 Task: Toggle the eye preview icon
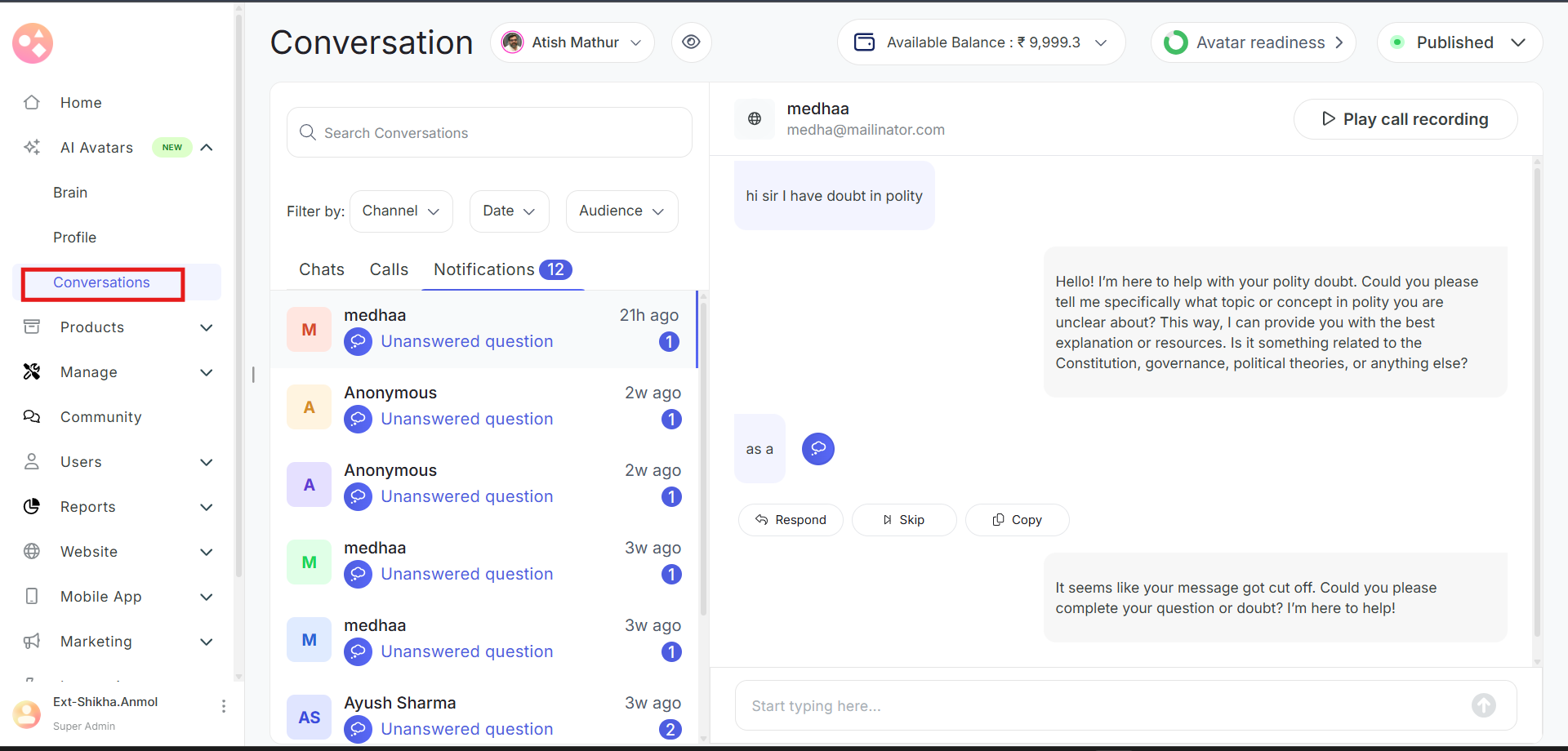coord(691,42)
